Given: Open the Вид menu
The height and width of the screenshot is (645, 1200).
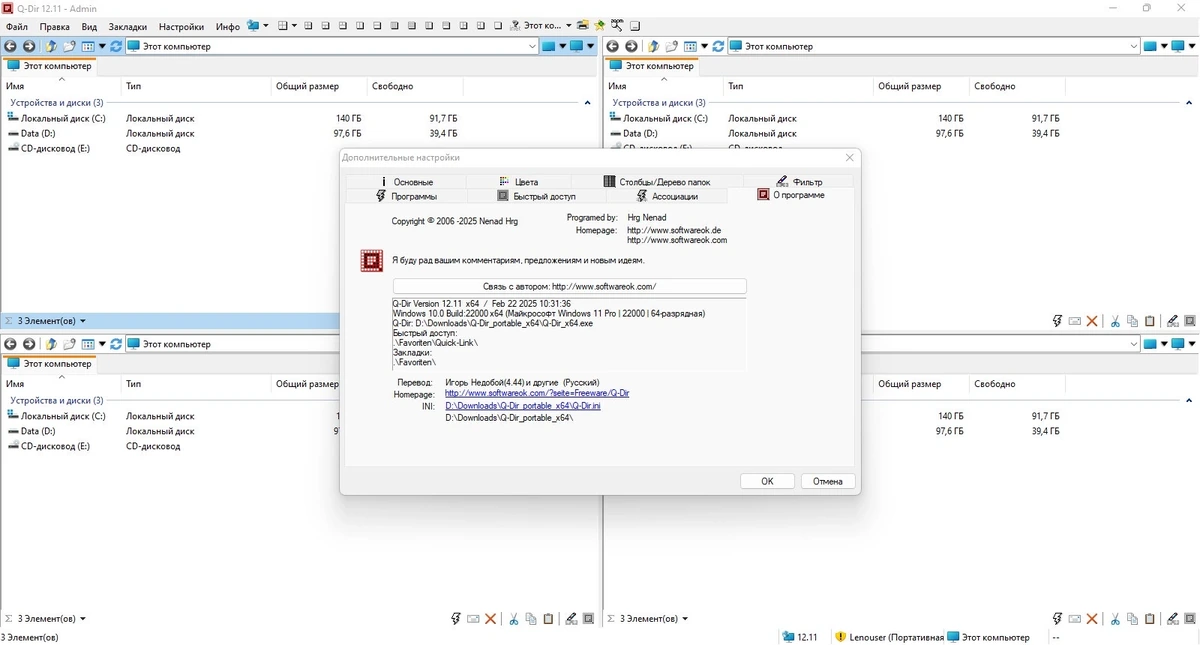Looking at the screenshot, I should [89, 26].
